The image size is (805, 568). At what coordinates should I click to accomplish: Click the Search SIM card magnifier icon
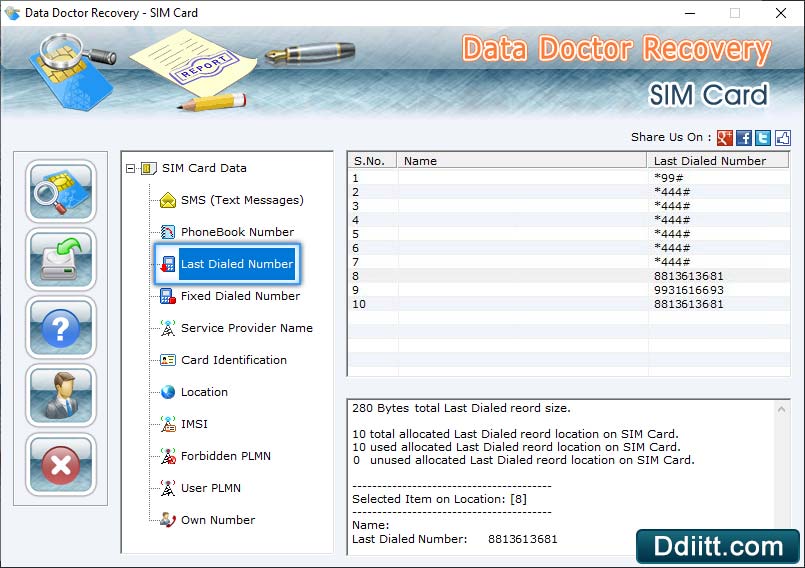coord(61,191)
